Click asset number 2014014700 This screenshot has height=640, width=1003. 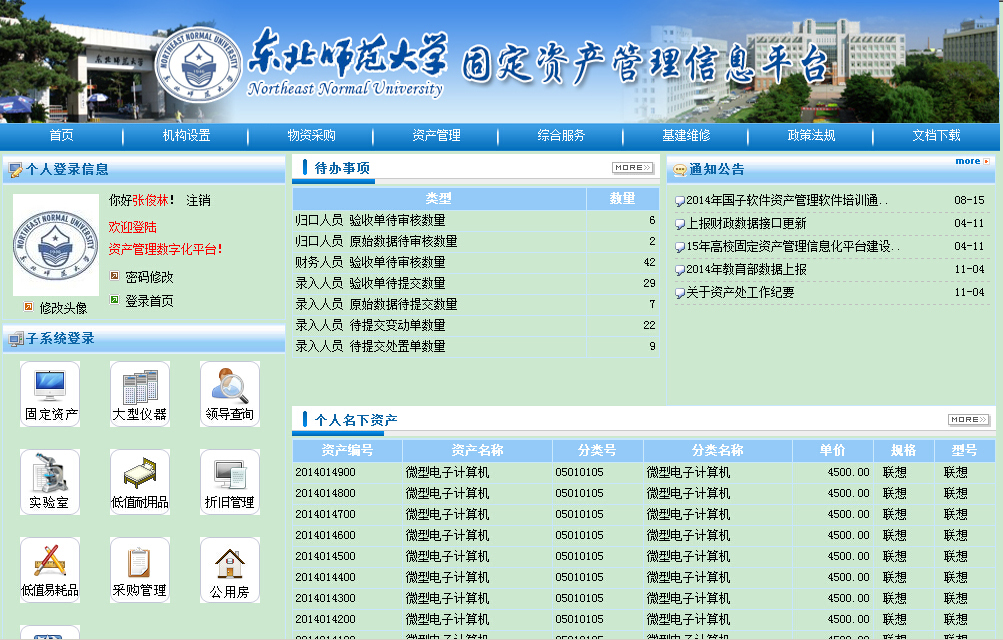pyautogui.click(x=325, y=515)
